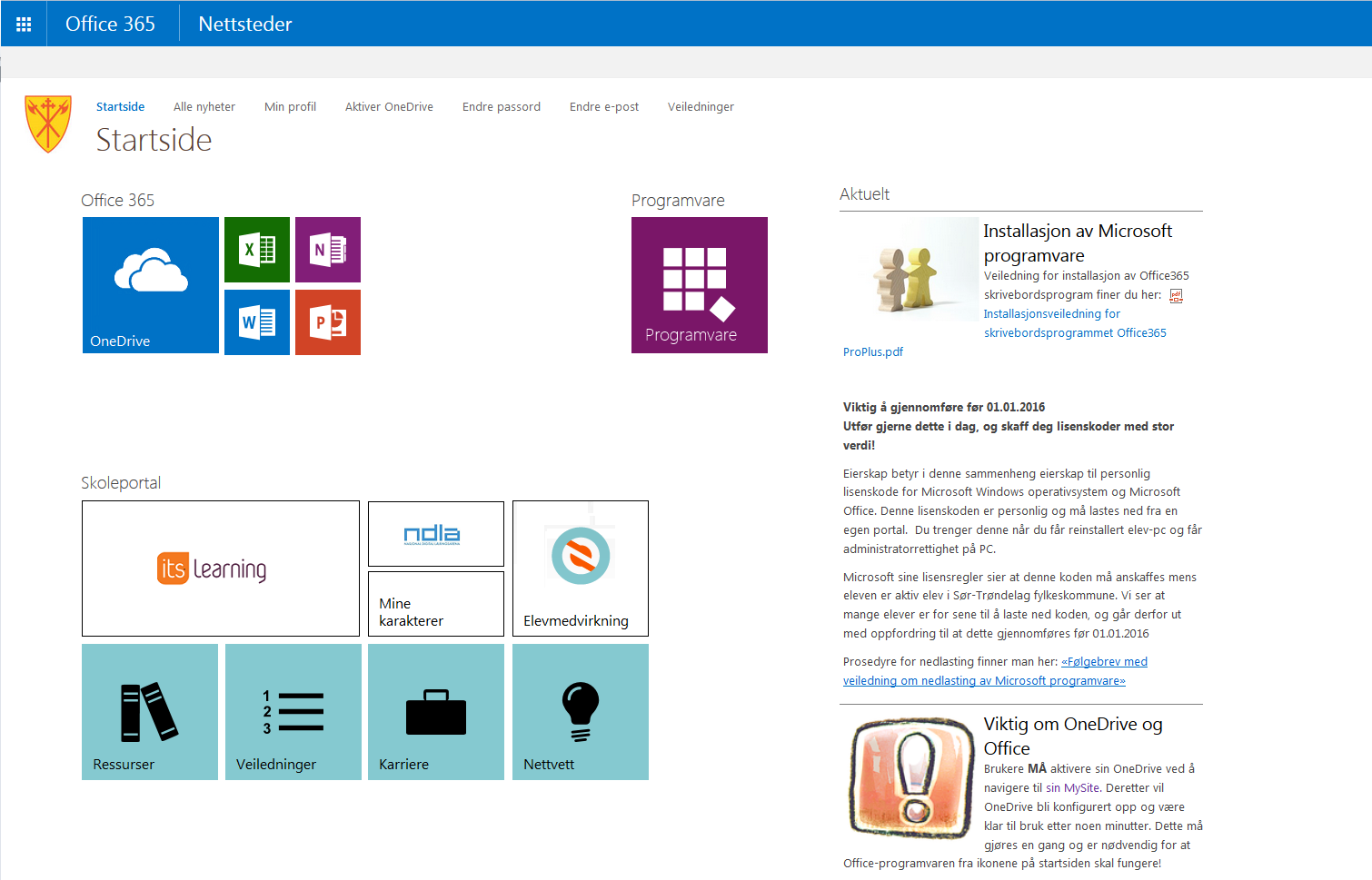Viewport: 1372px width, 880px height.
Task: Open the Karriere briefcase tile
Action: (x=436, y=712)
